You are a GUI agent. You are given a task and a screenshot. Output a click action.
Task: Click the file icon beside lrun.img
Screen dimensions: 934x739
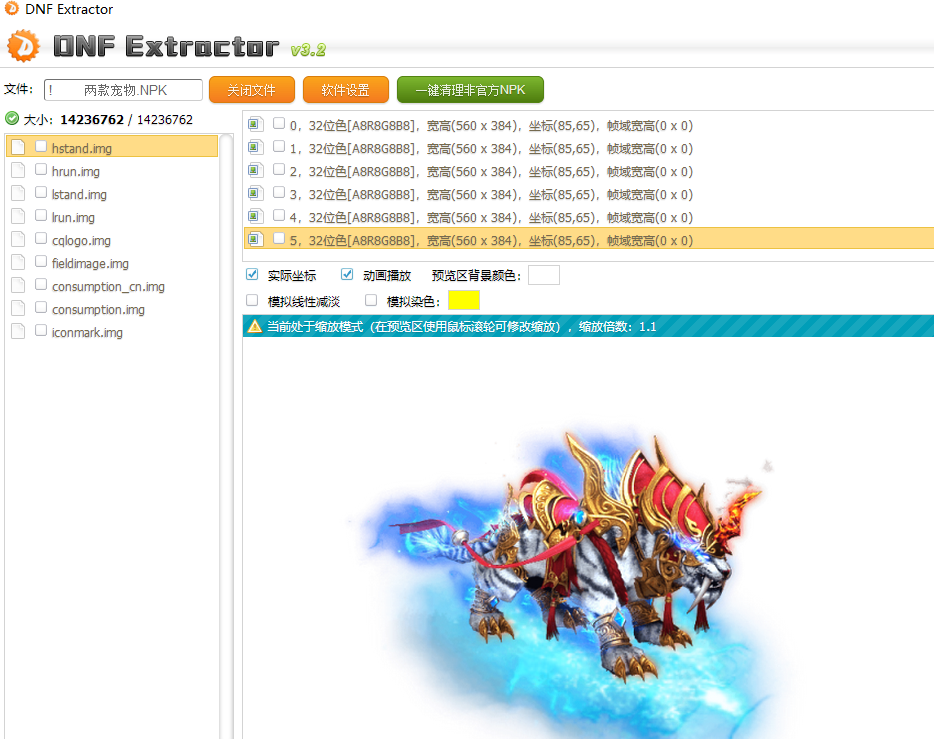pos(18,216)
